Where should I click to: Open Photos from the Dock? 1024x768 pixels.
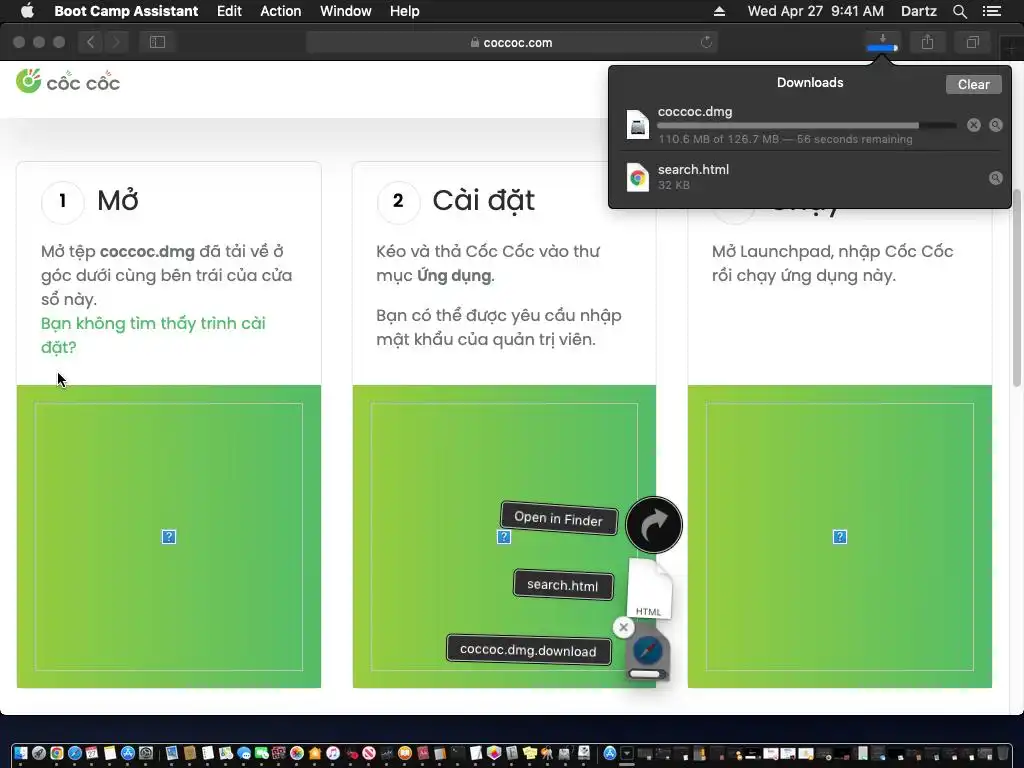[x=297, y=753]
